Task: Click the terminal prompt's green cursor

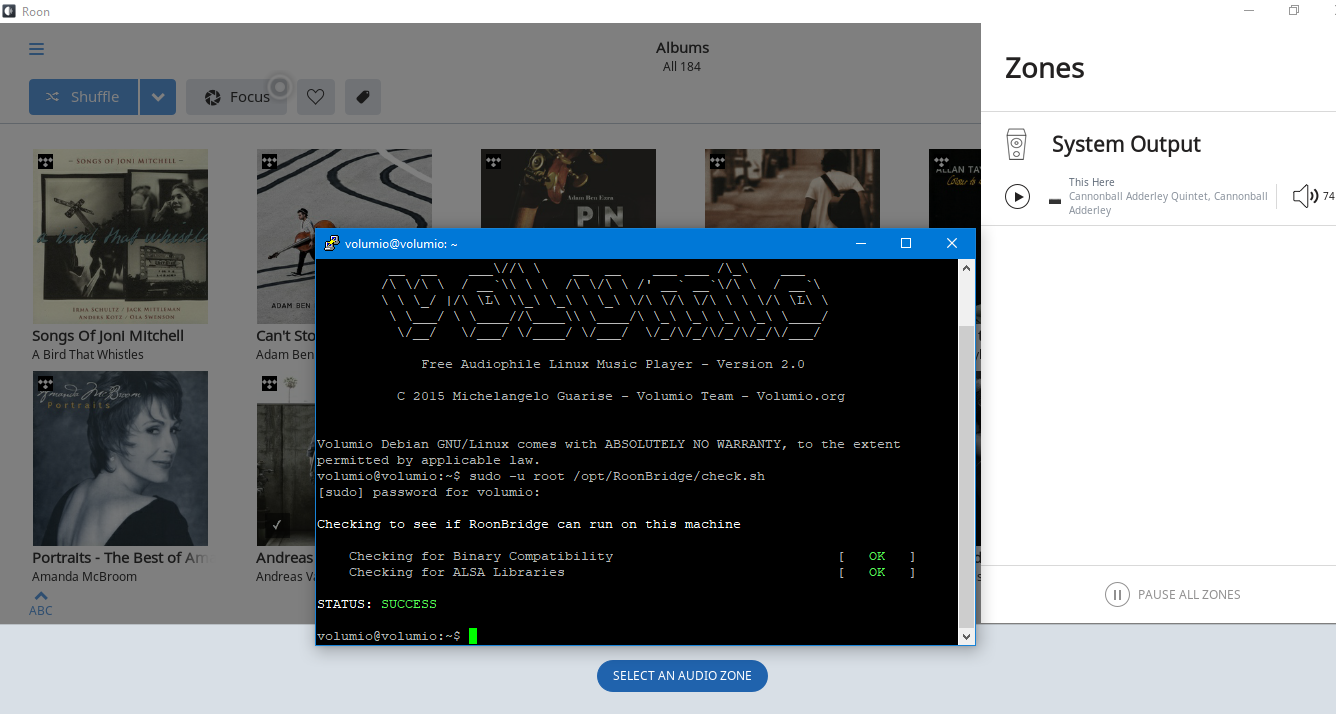Action: tap(473, 636)
